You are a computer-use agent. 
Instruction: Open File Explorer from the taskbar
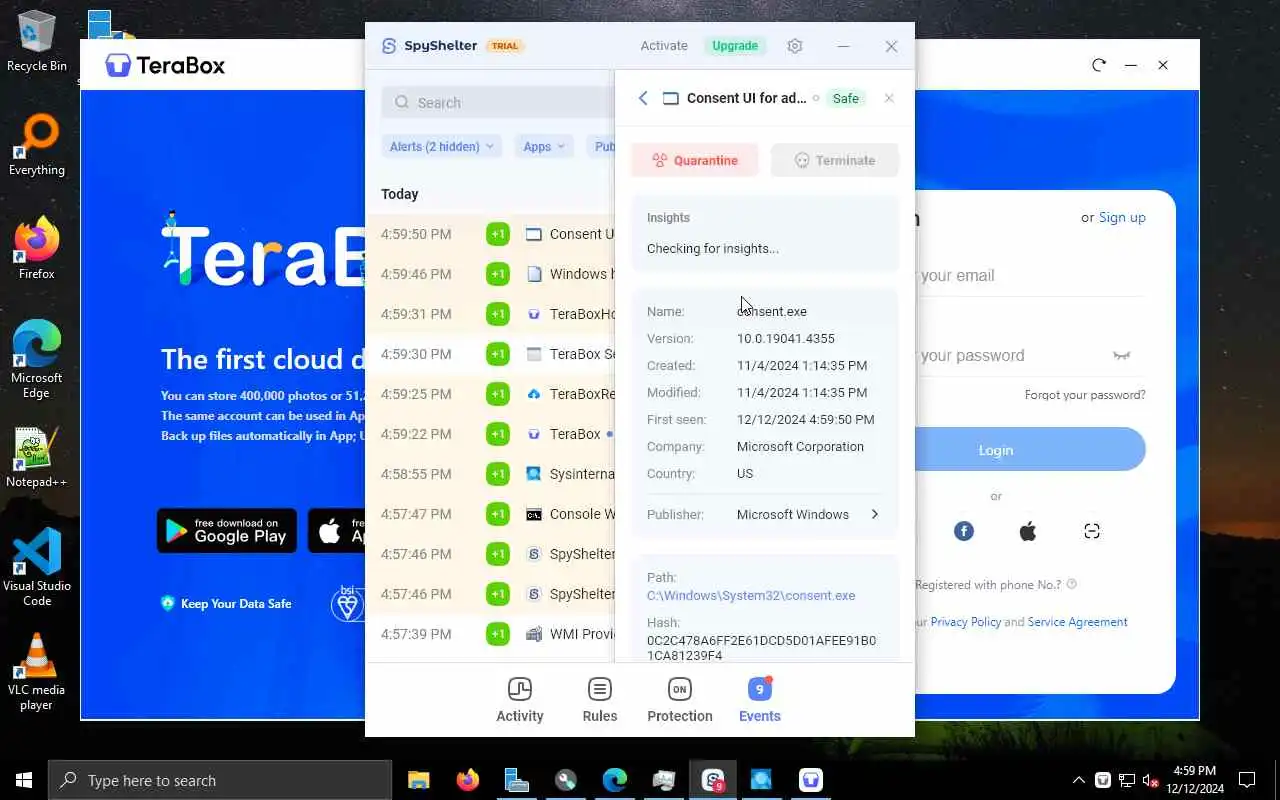pyautogui.click(x=418, y=780)
